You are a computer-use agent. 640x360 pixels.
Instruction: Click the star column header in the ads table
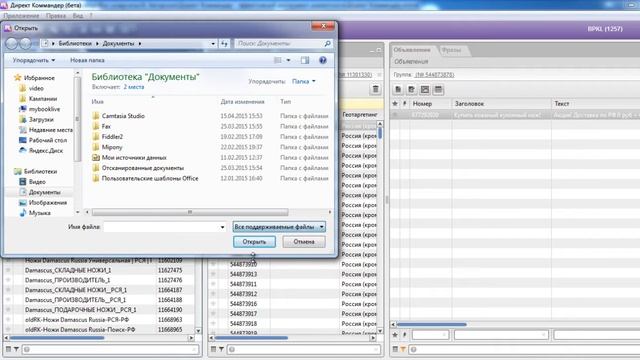click(395, 104)
